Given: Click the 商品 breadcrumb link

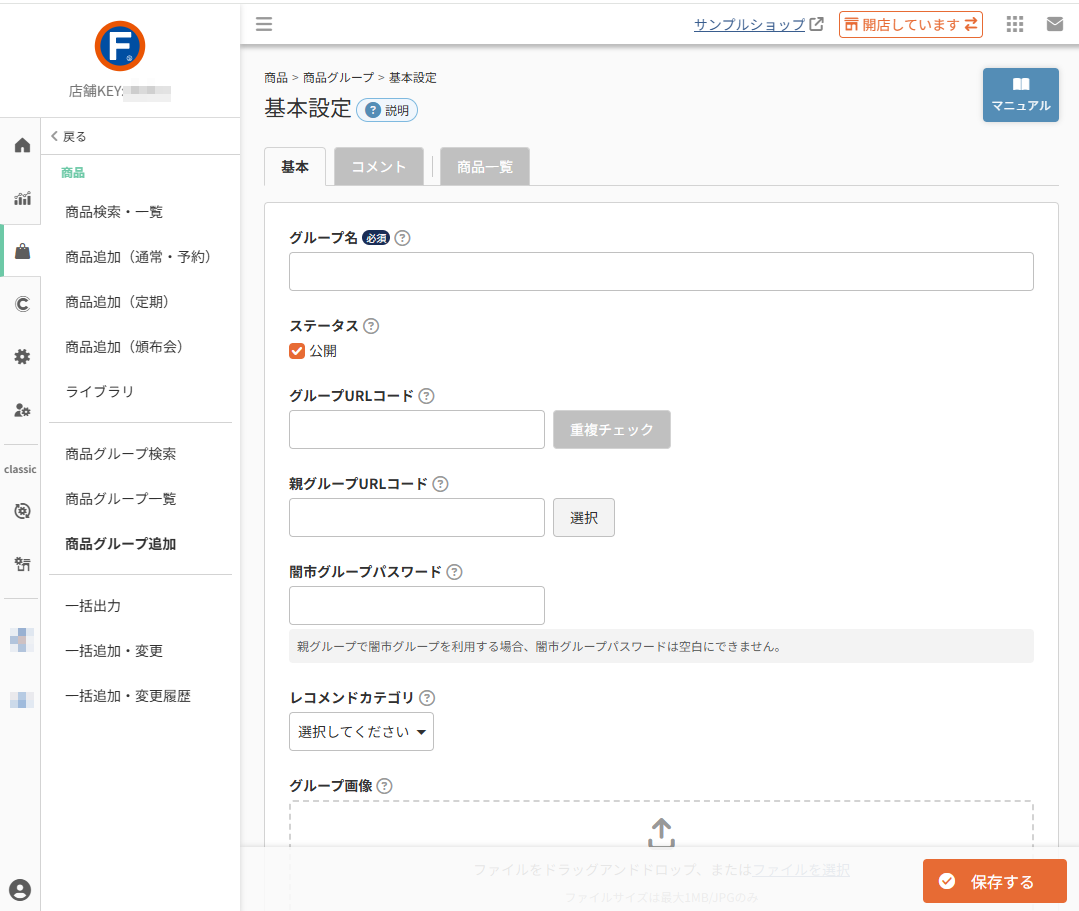Looking at the screenshot, I should click(x=276, y=78).
